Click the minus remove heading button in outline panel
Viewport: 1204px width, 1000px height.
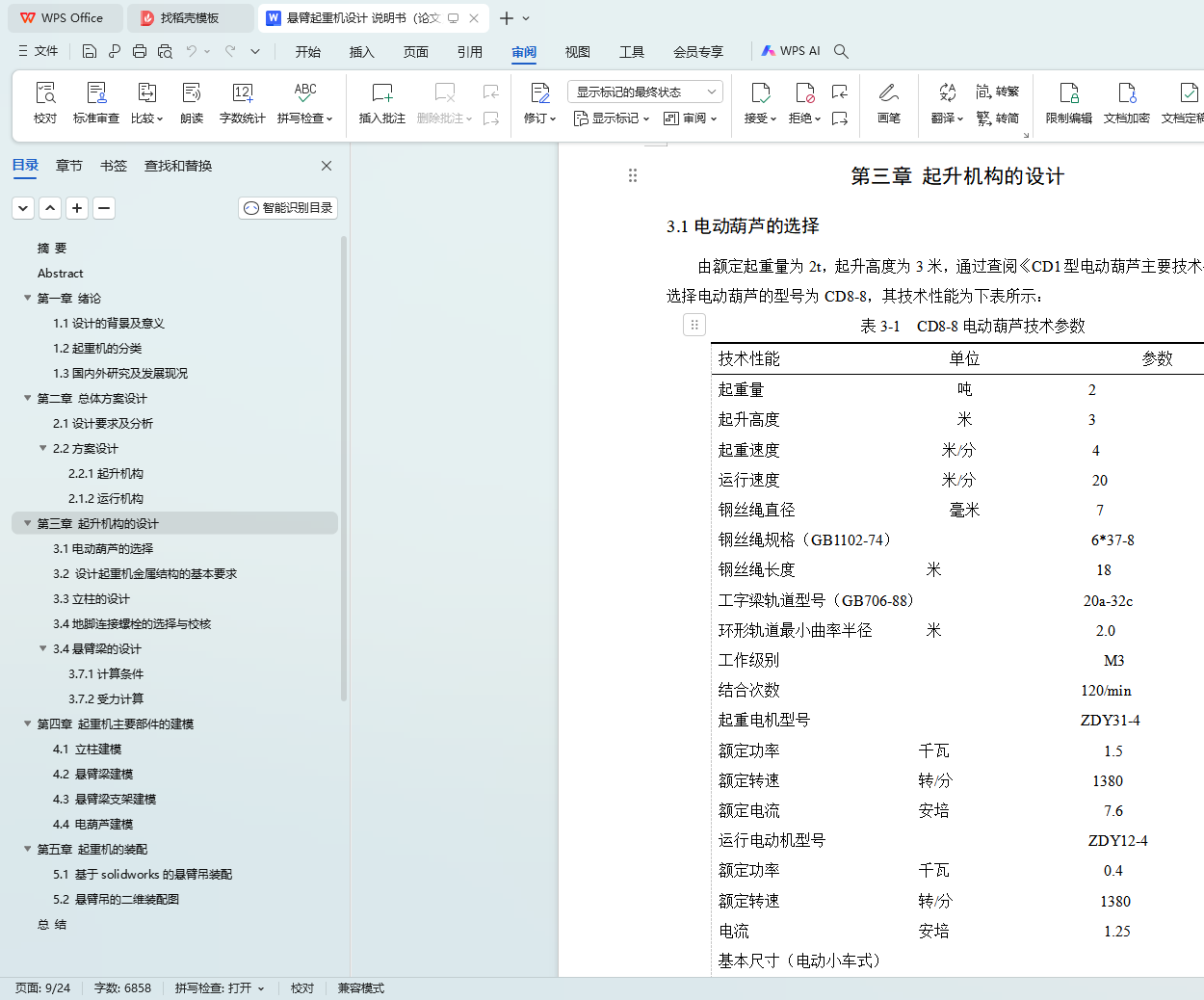coord(105,207)
